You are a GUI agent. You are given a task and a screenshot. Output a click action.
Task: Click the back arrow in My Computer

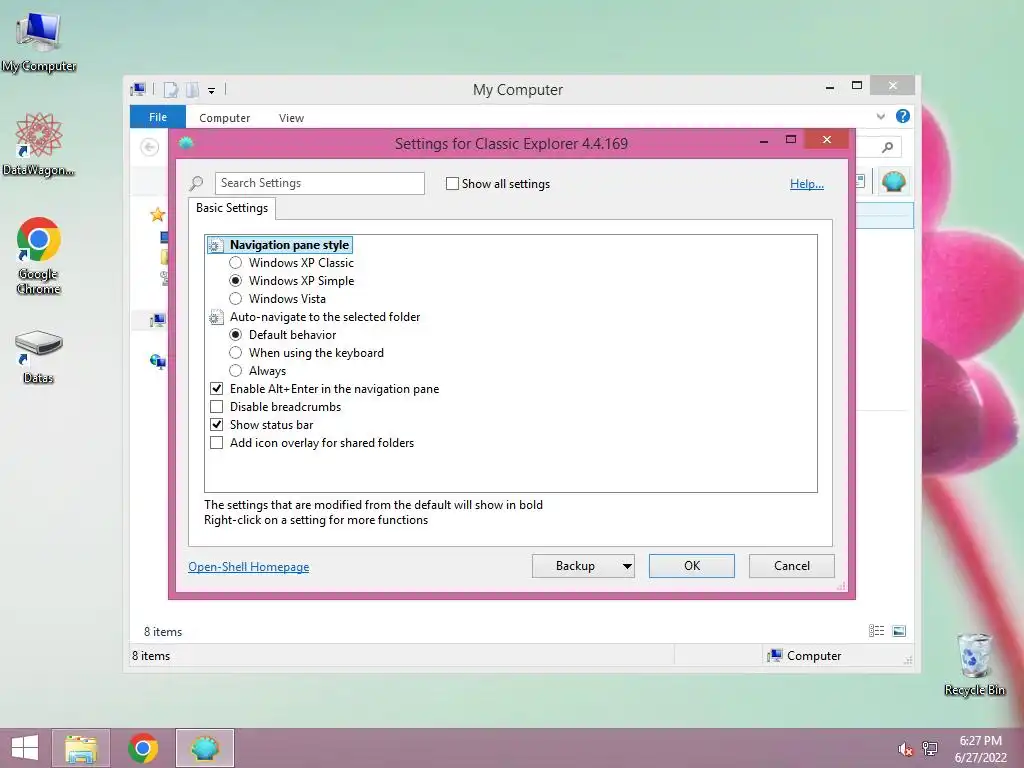coord(150,147)
